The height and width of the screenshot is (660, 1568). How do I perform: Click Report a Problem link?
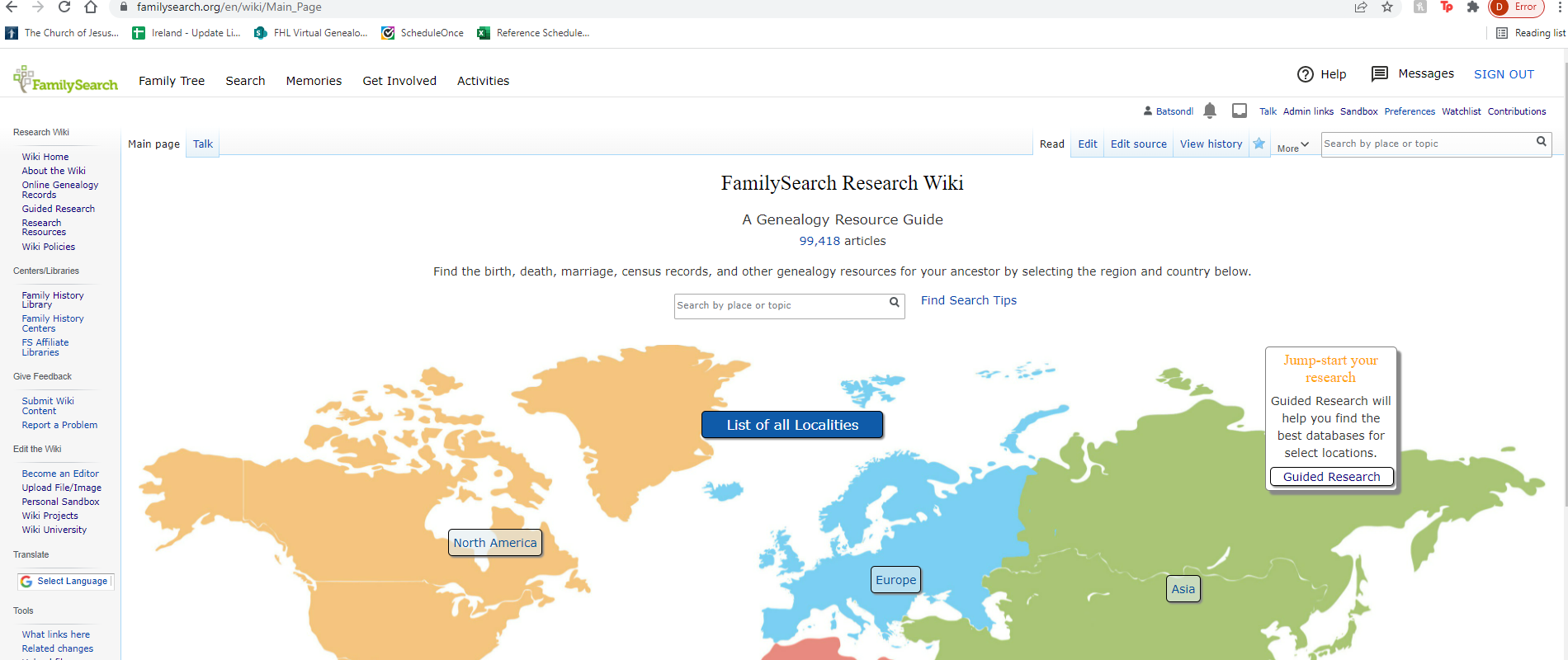(59, 425)
